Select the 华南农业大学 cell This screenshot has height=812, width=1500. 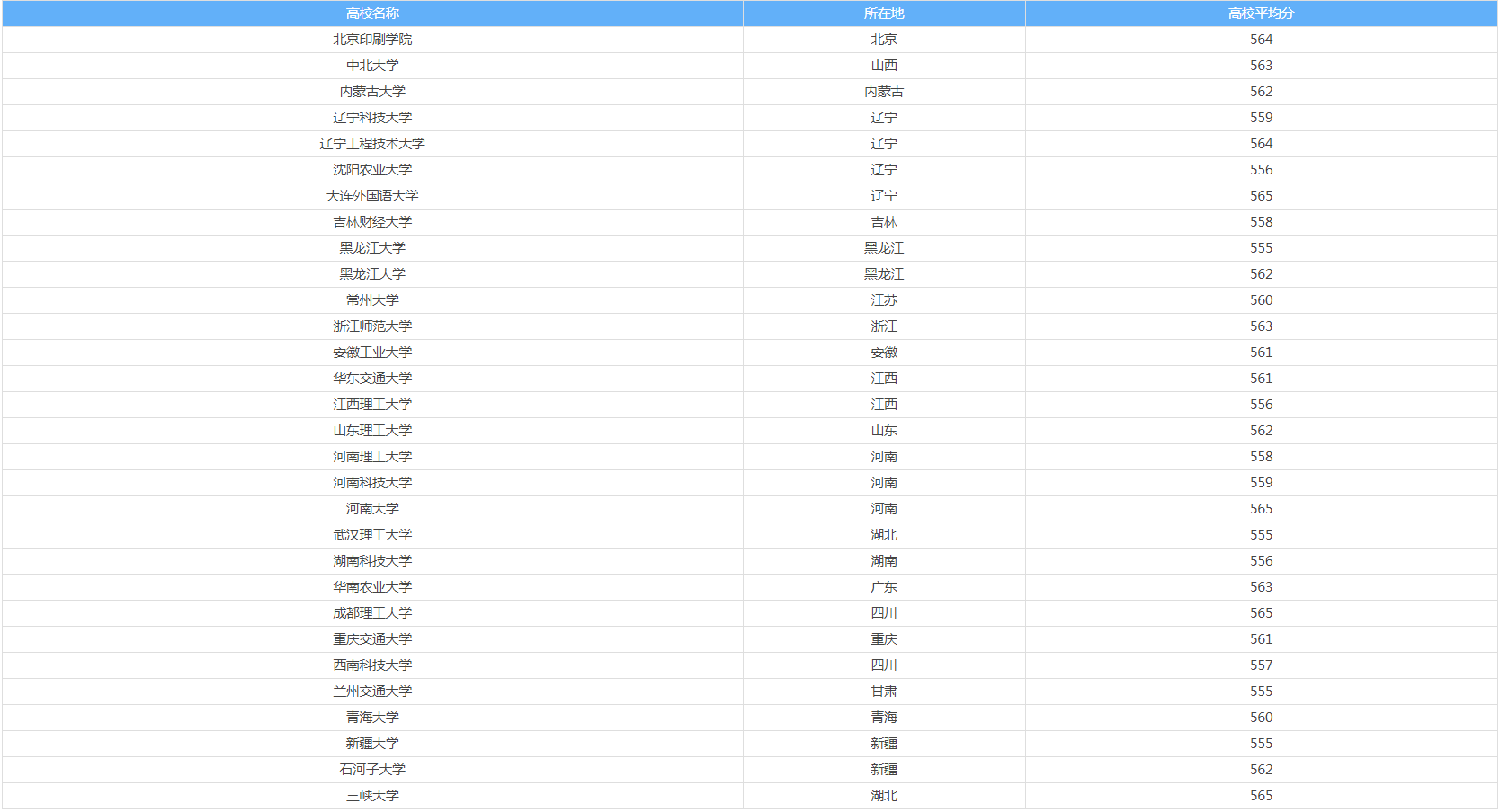point(372,587)
